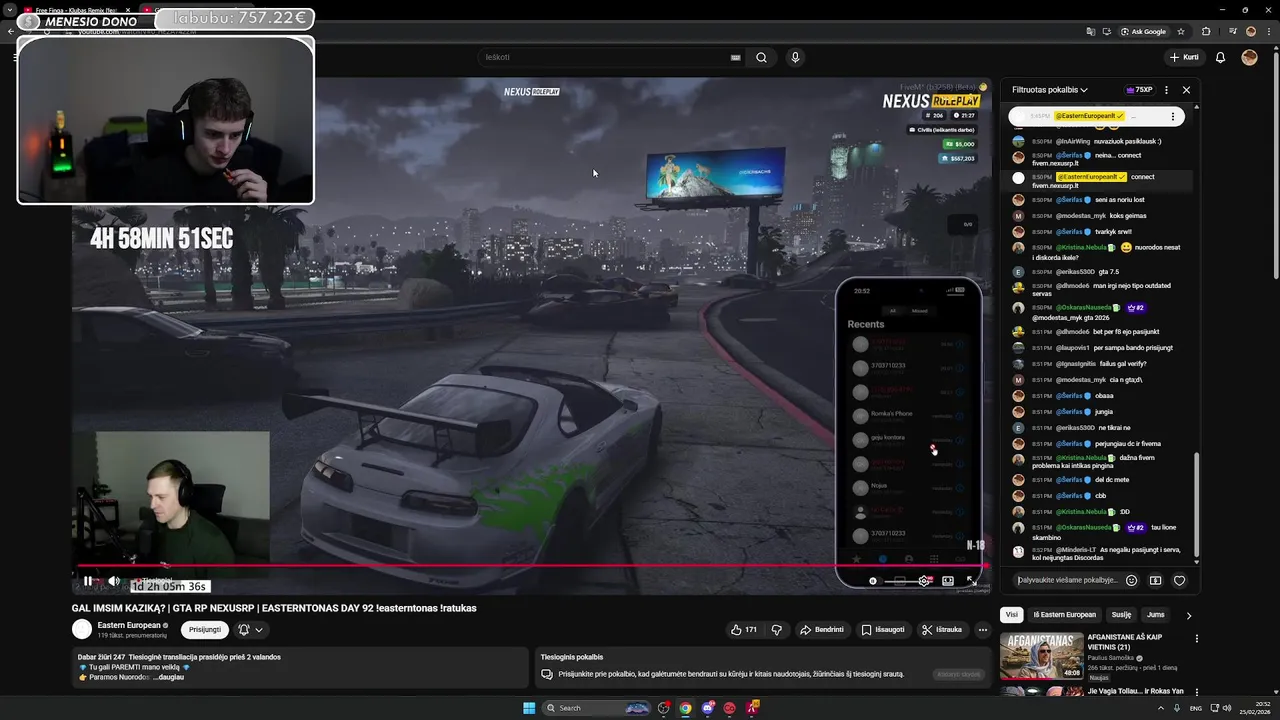Select the Susiję filter chip
Viewport: 1280px width, 720px height.
[1121, 615]
